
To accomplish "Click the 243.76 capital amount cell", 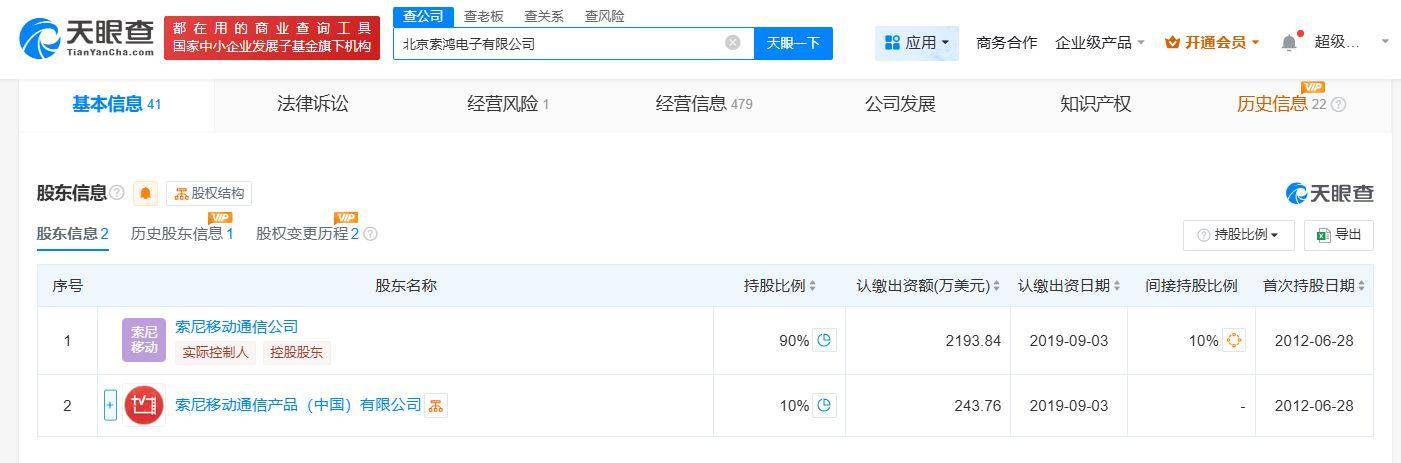I will tap(927, 405).
